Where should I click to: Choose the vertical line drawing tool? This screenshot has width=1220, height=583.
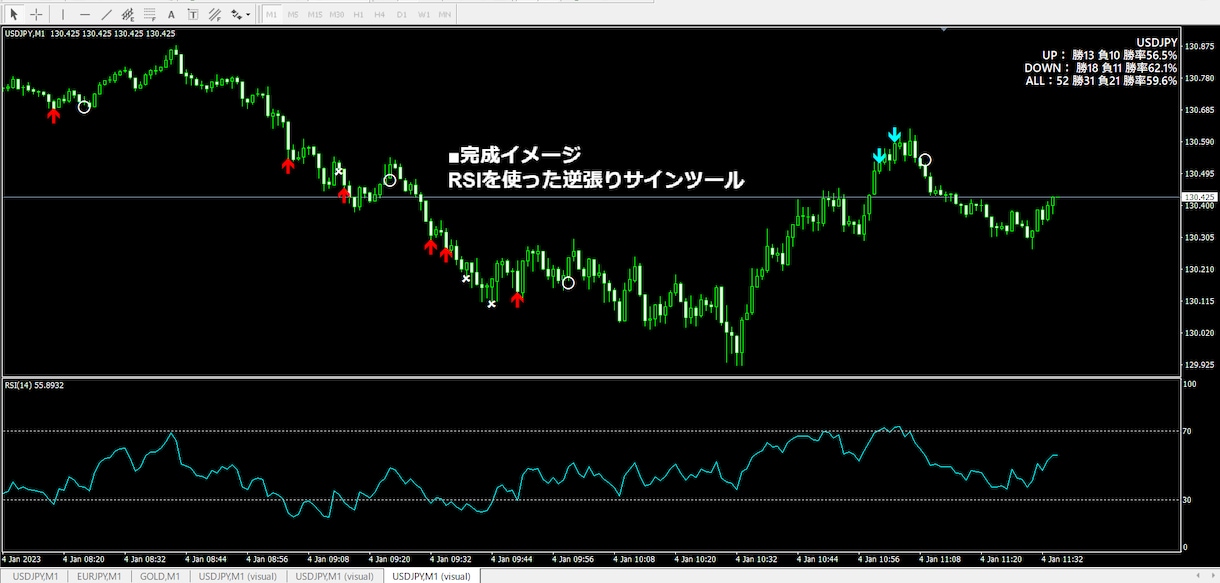point(63,15)
